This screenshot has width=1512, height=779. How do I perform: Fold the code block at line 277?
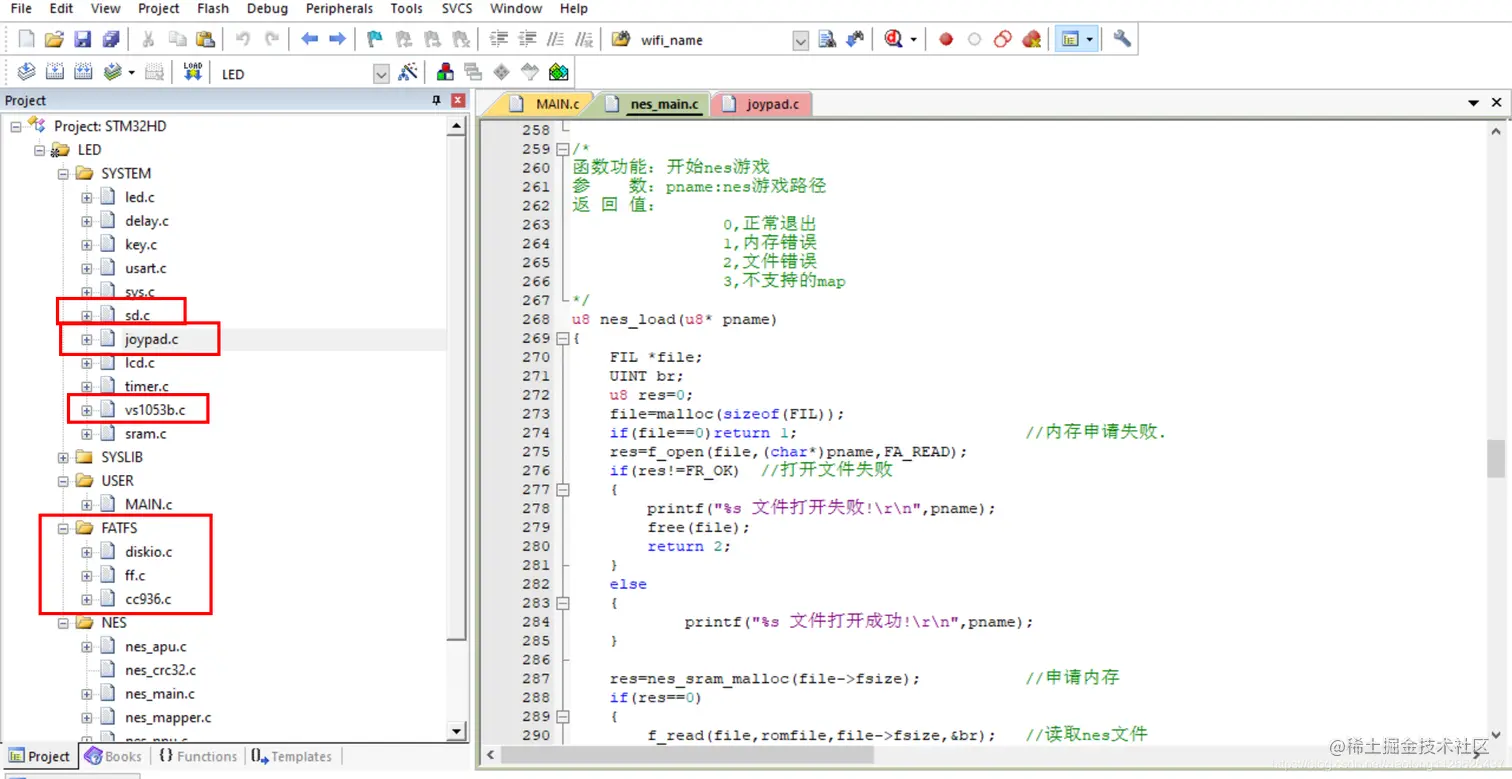pyautogui.click(x=562, y=490)
